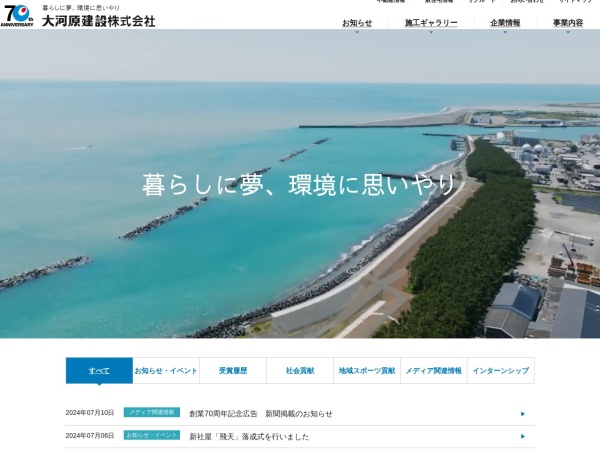Click the 70th Anniversary logo
Screen dimensions: 600x450
tap(17, 16)
